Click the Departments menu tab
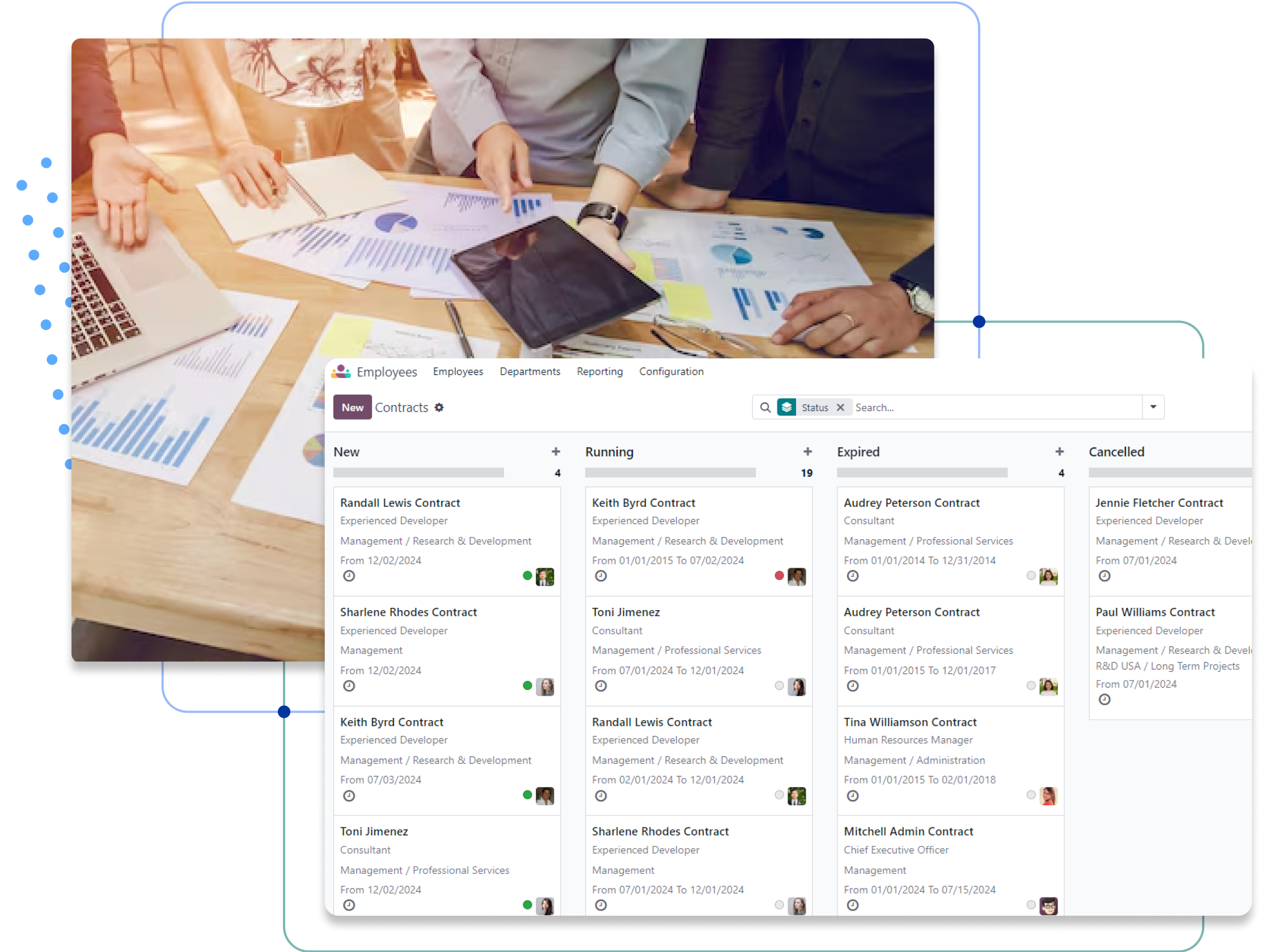 pyautogui.click(x=531, y=370)
